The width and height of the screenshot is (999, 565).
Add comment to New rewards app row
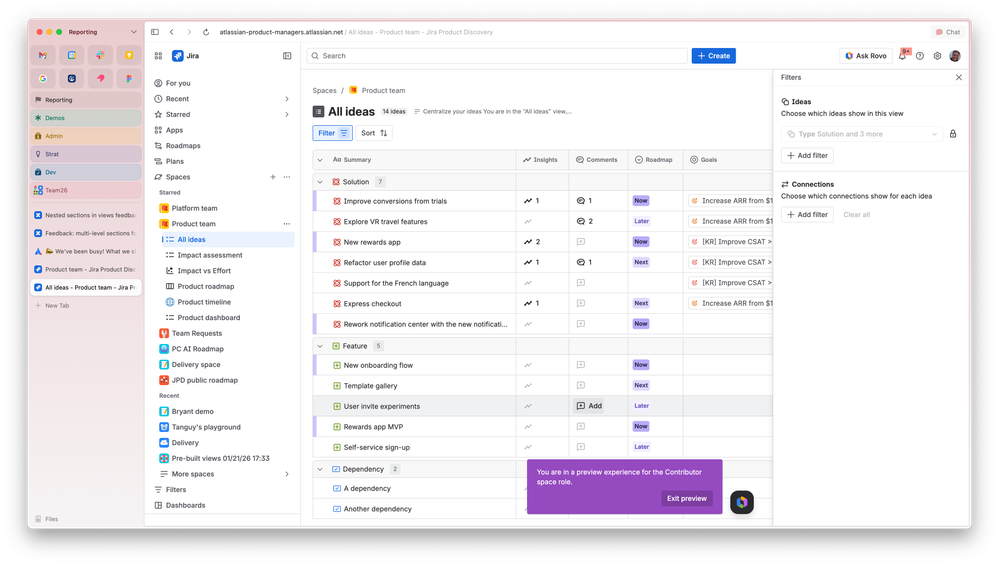[580, 242]
